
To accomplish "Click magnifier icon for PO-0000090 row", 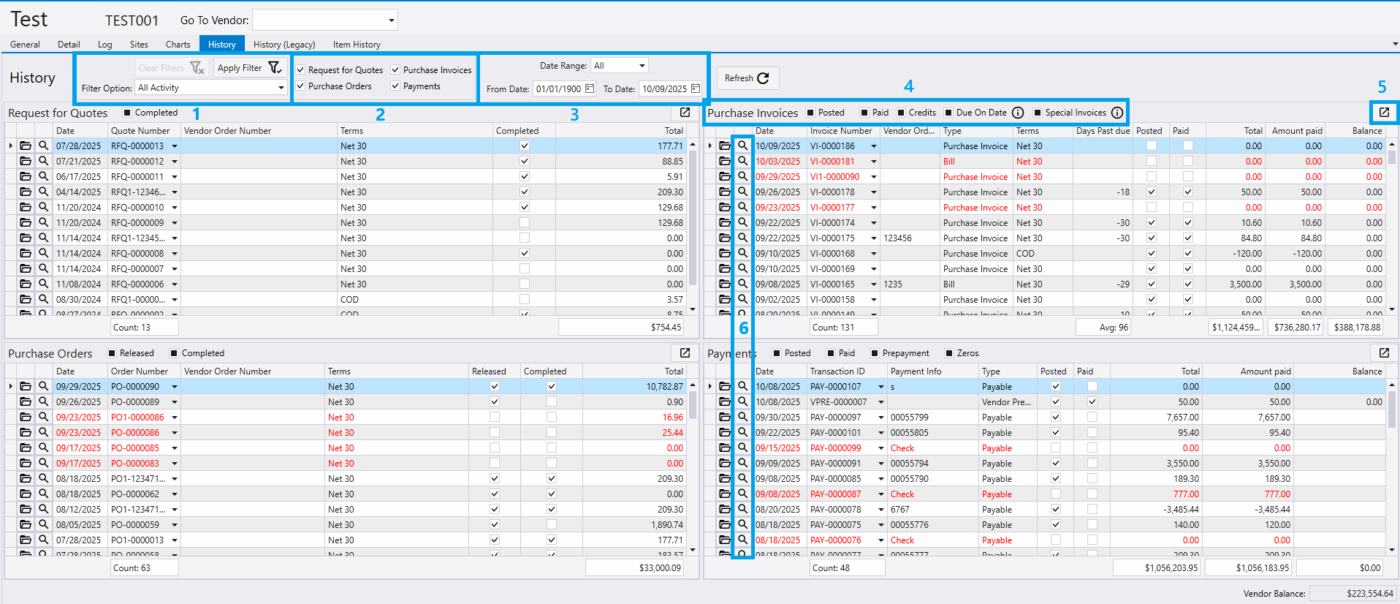I will (43, 386).
